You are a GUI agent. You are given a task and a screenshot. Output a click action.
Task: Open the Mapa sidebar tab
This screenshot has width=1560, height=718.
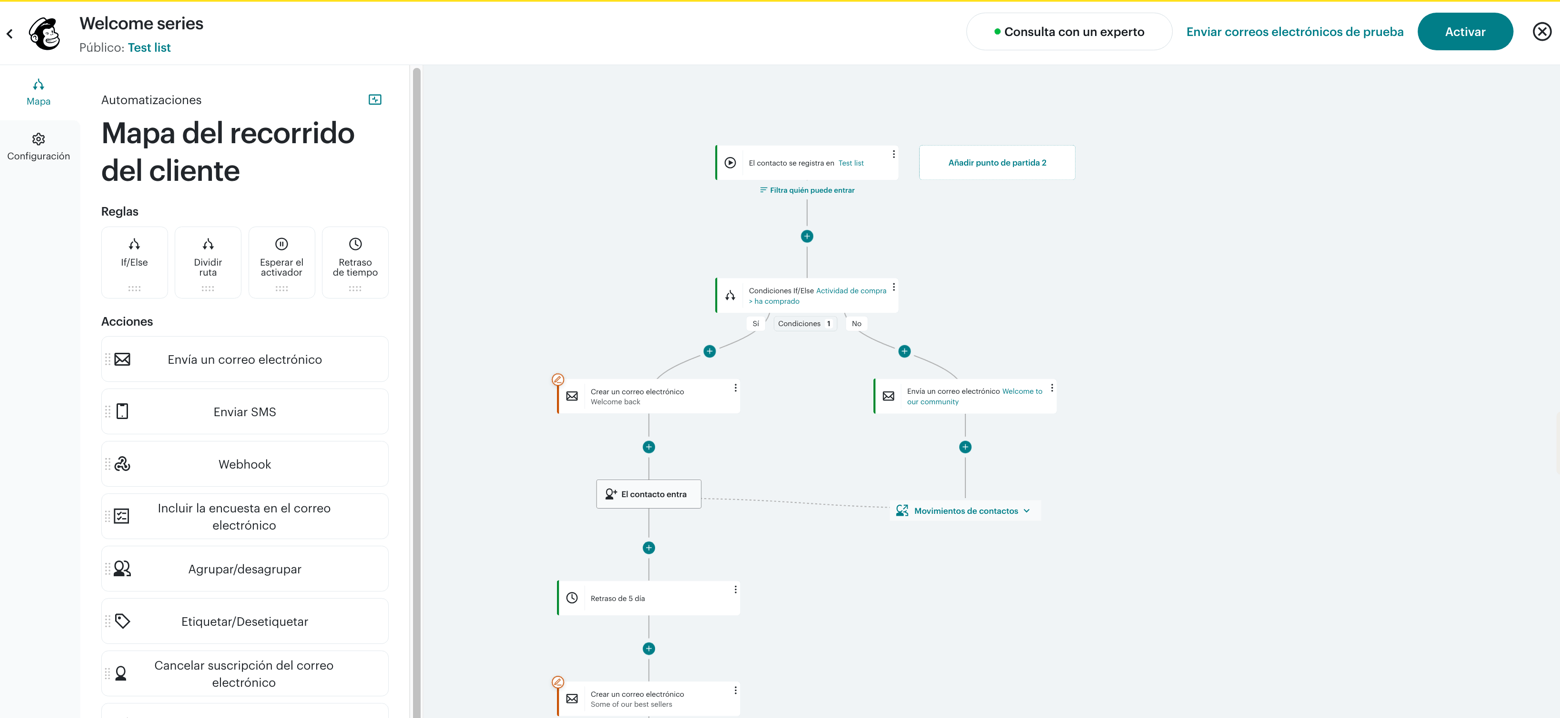(38, 92)
